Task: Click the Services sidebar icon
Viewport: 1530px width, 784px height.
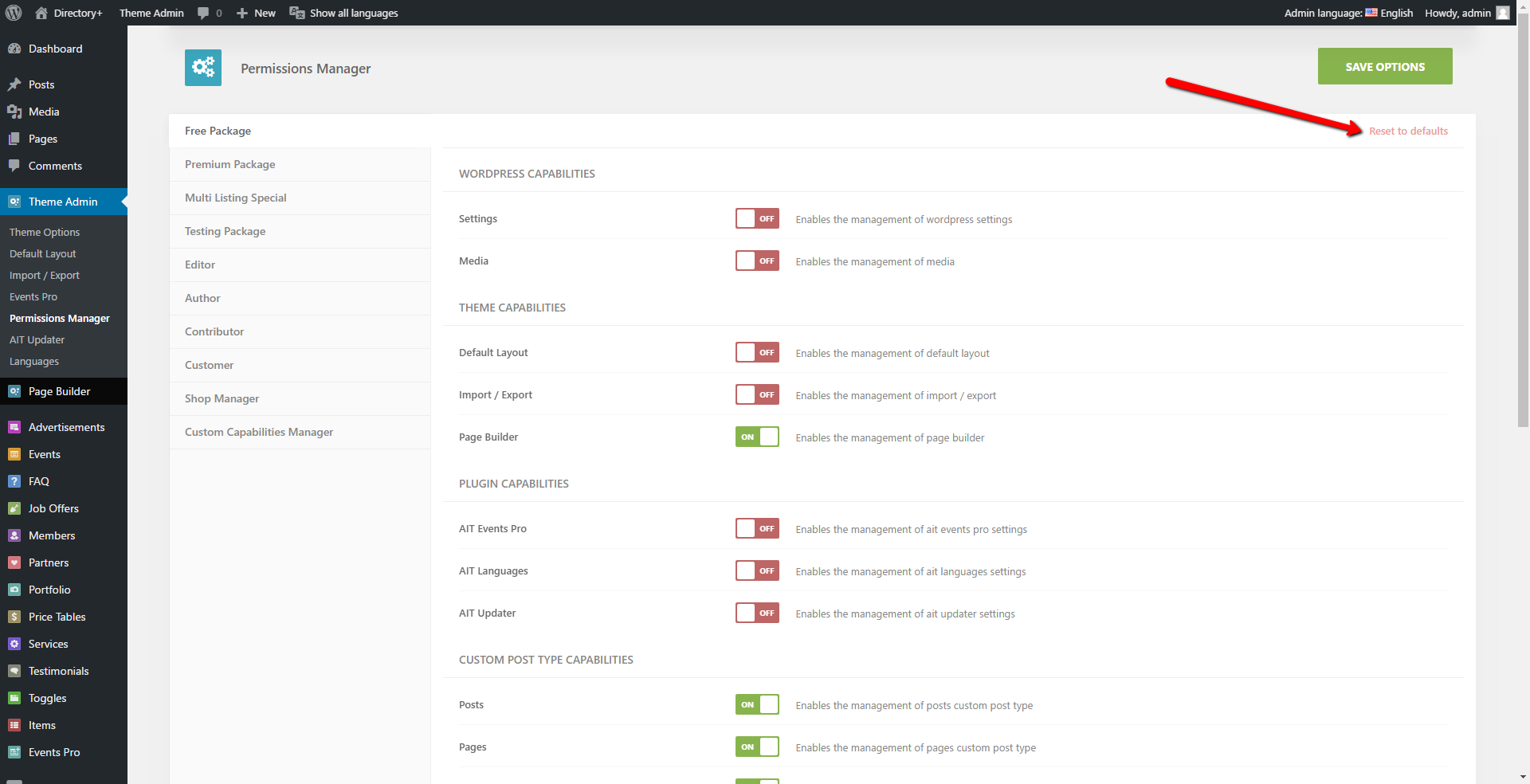Action: (x=14, y=644)
